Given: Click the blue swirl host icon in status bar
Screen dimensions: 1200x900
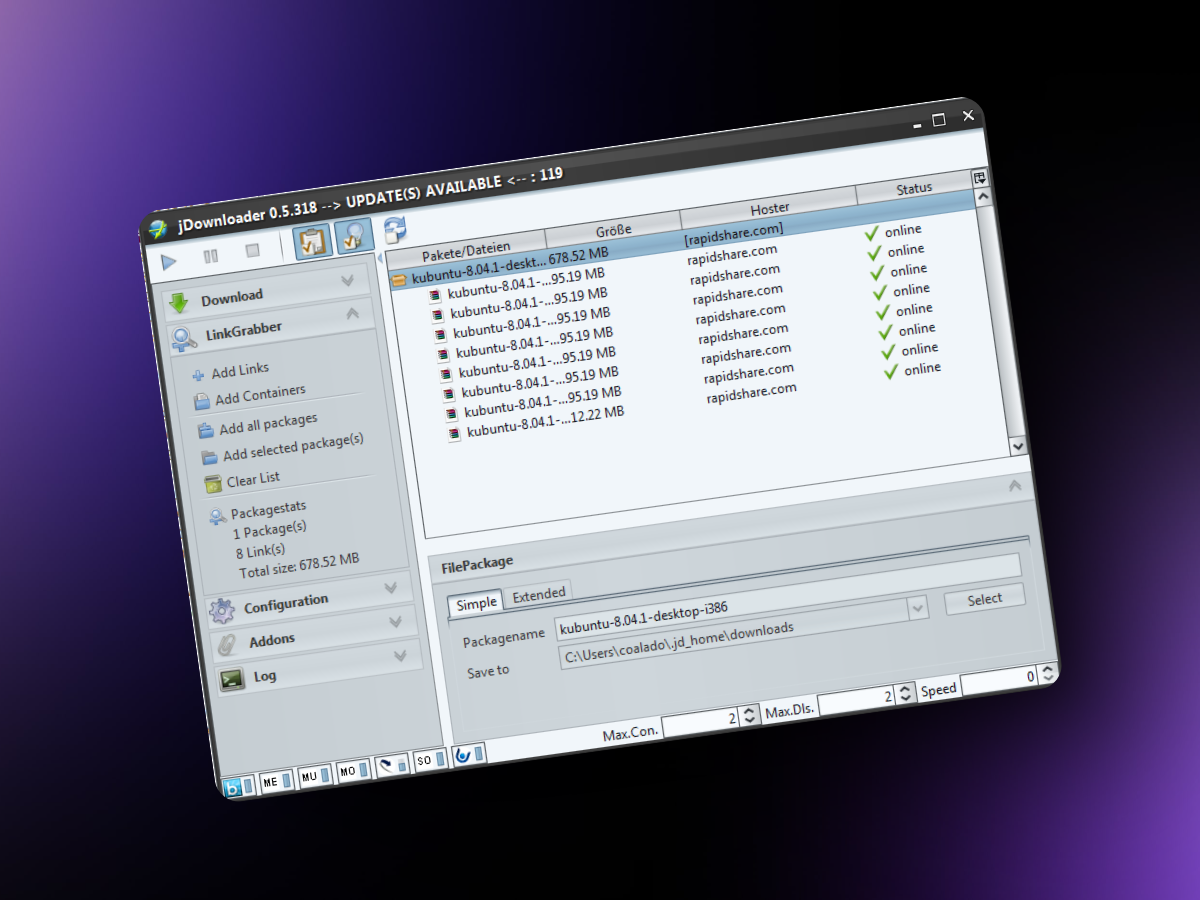Looking at the screenshot, I should coord(462,756).
